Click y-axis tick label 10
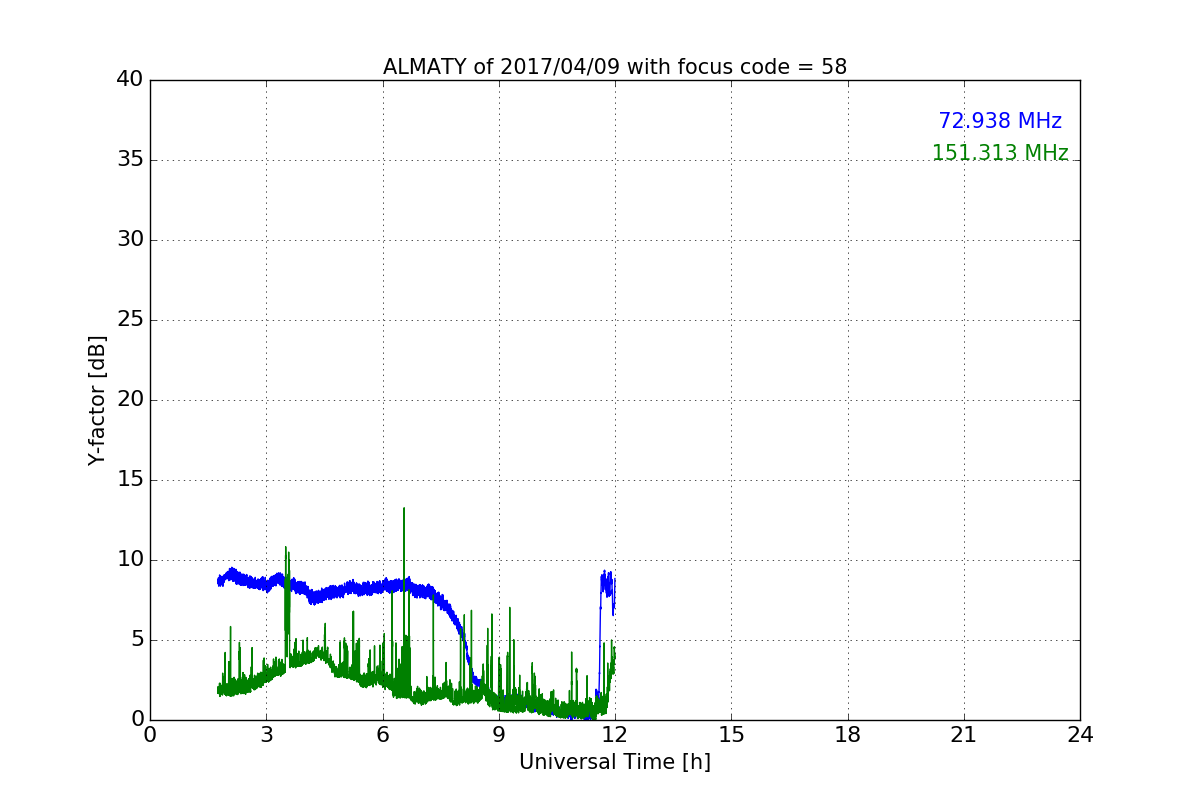Image resolution: width=1200 pixels, height=800 pixels. [x=130, y=560]
